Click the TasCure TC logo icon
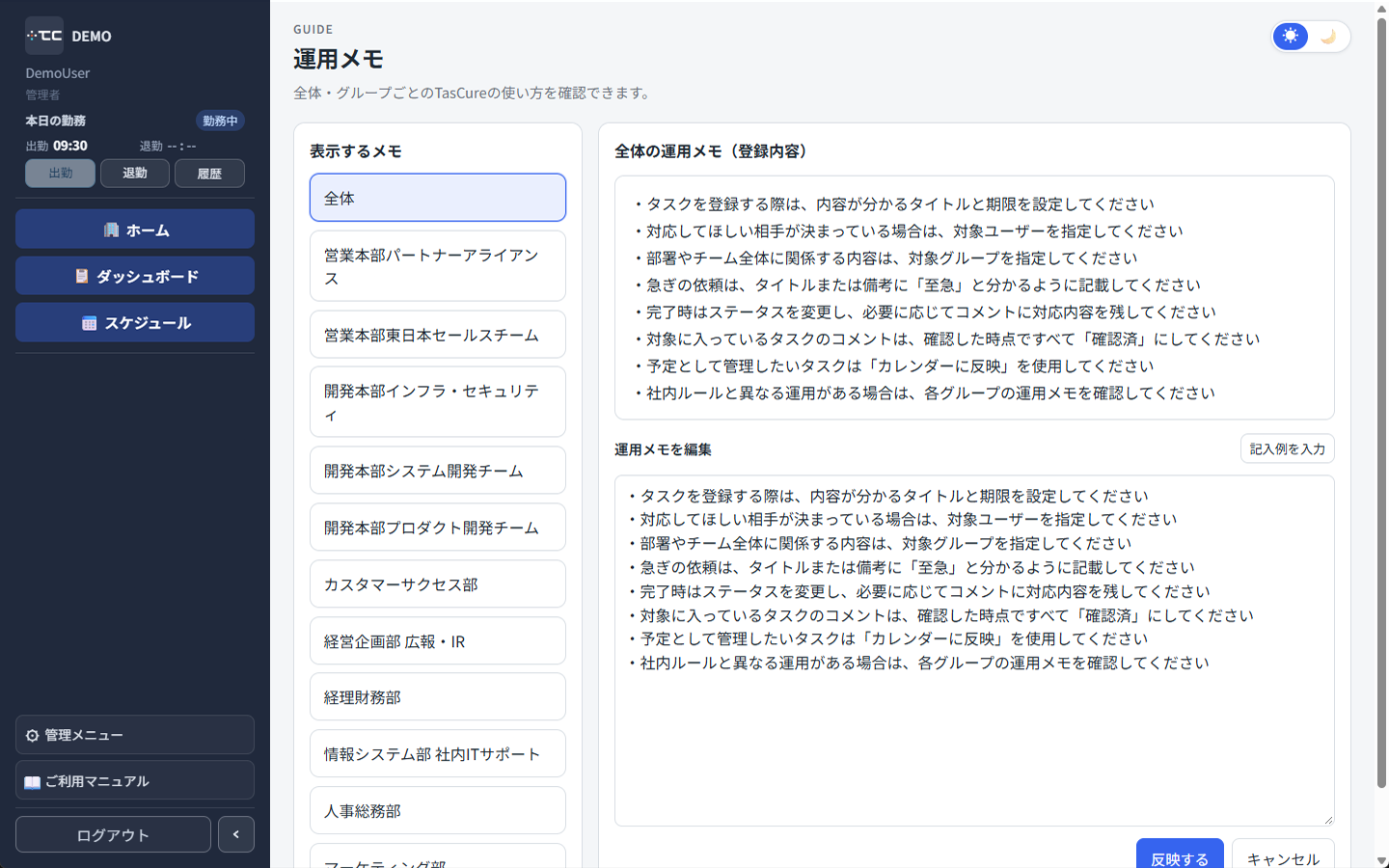 (x=44, y=36)
